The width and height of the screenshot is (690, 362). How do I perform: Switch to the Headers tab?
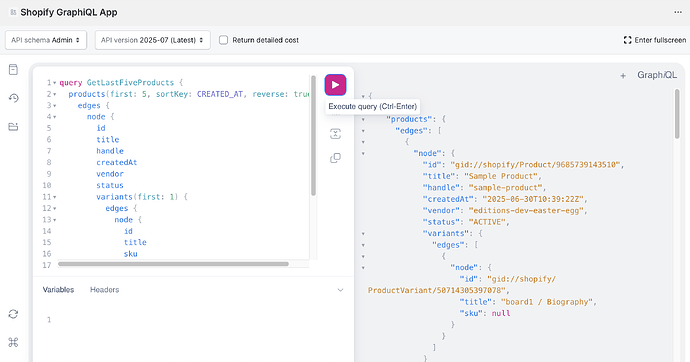pyautogui.click(x=104, y=290)
